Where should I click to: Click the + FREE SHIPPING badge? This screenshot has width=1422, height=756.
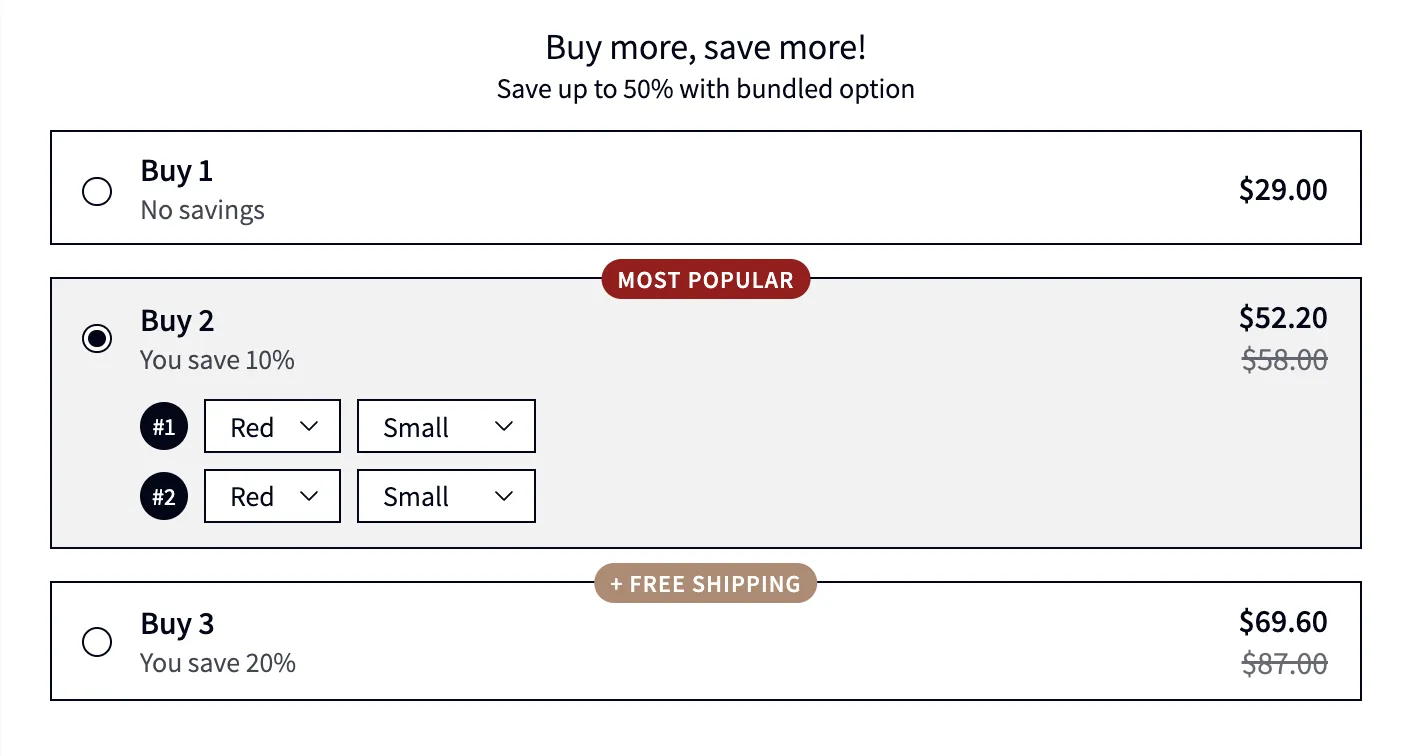[x=705, y=584]
